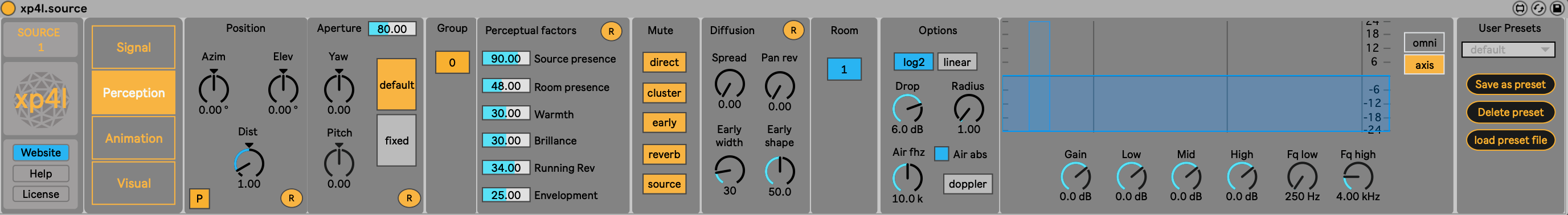The width and height of the screenshot is (1568, 215).
Task: Click the hot-swap preset arrows icon
Action: tap(1538, 8)
